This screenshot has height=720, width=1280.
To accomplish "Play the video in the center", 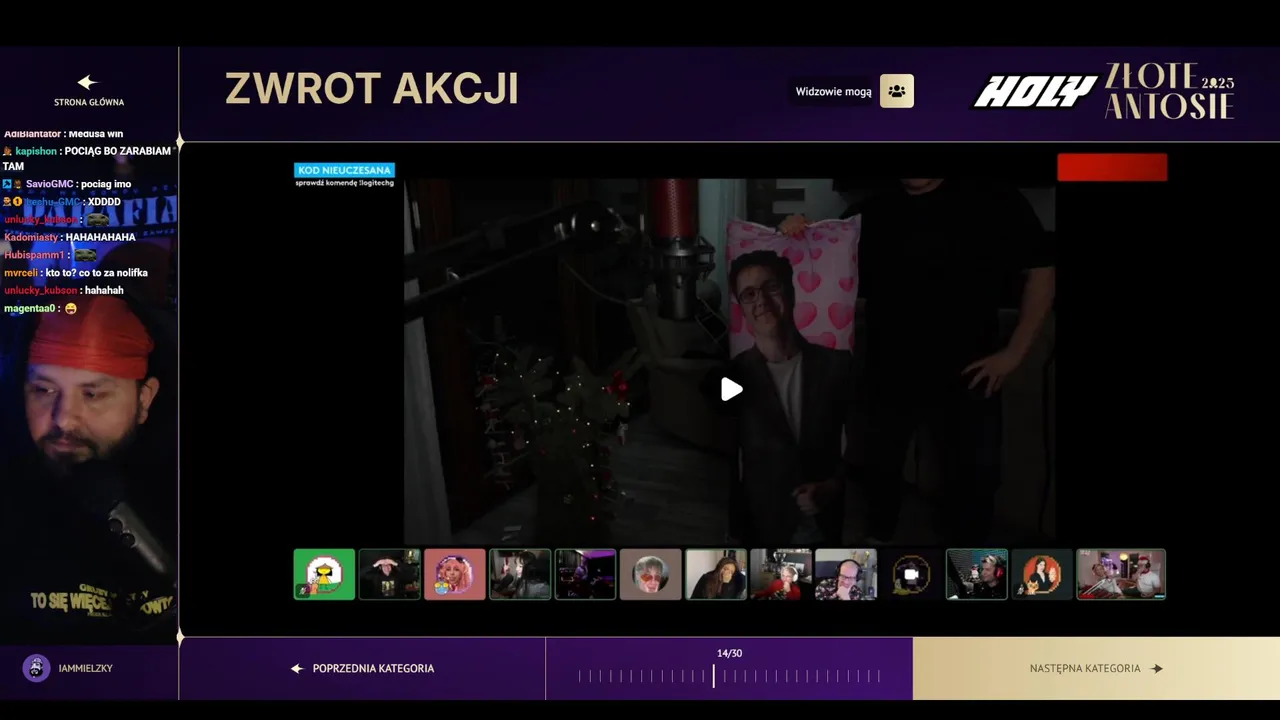I will 732,389.
